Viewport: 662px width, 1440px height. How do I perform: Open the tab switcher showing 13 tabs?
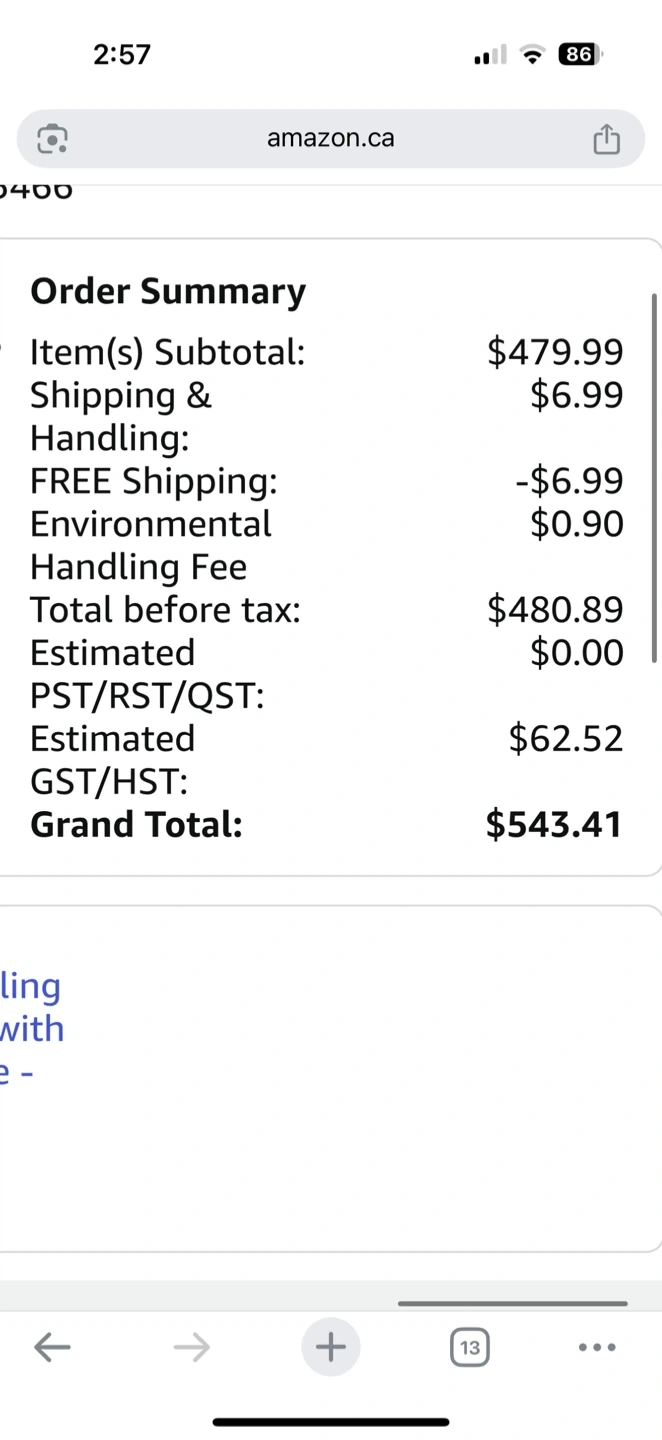click(469, 1347)
